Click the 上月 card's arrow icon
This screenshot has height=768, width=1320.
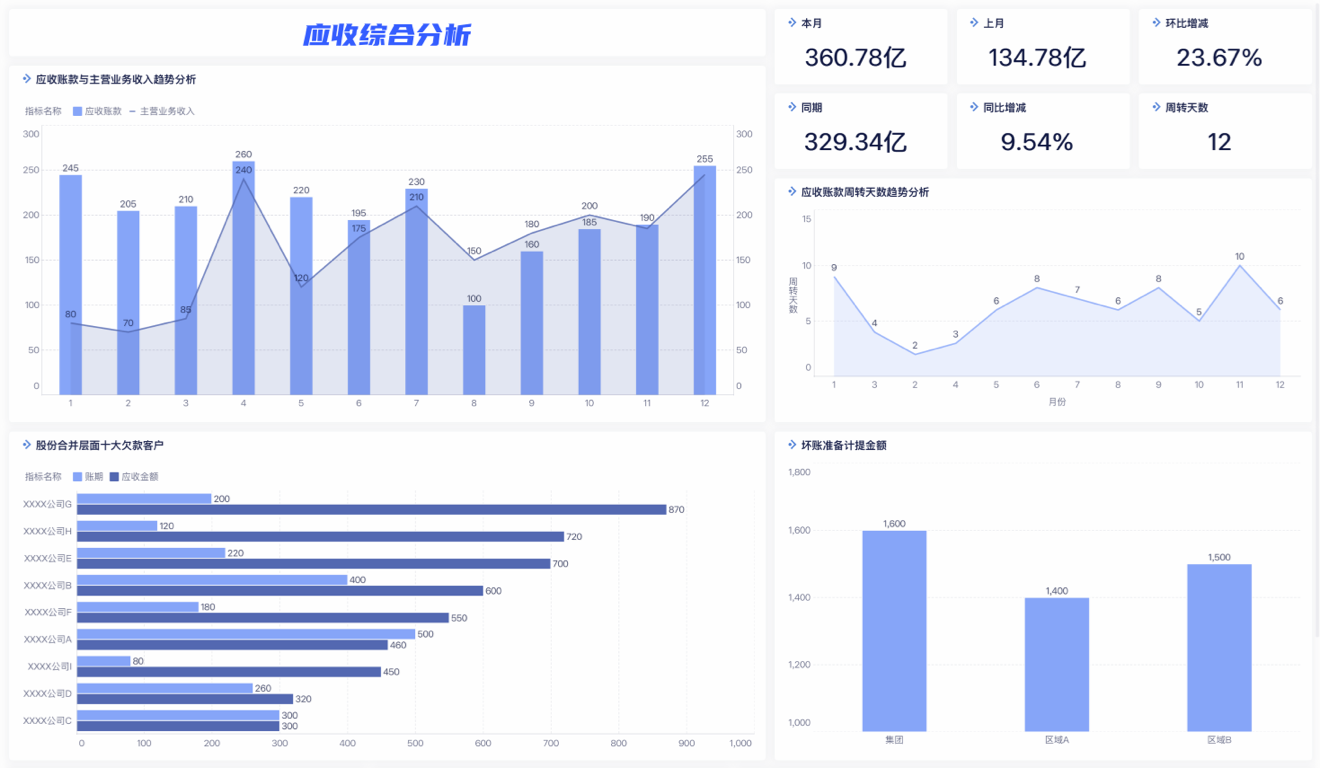[976, 21]
